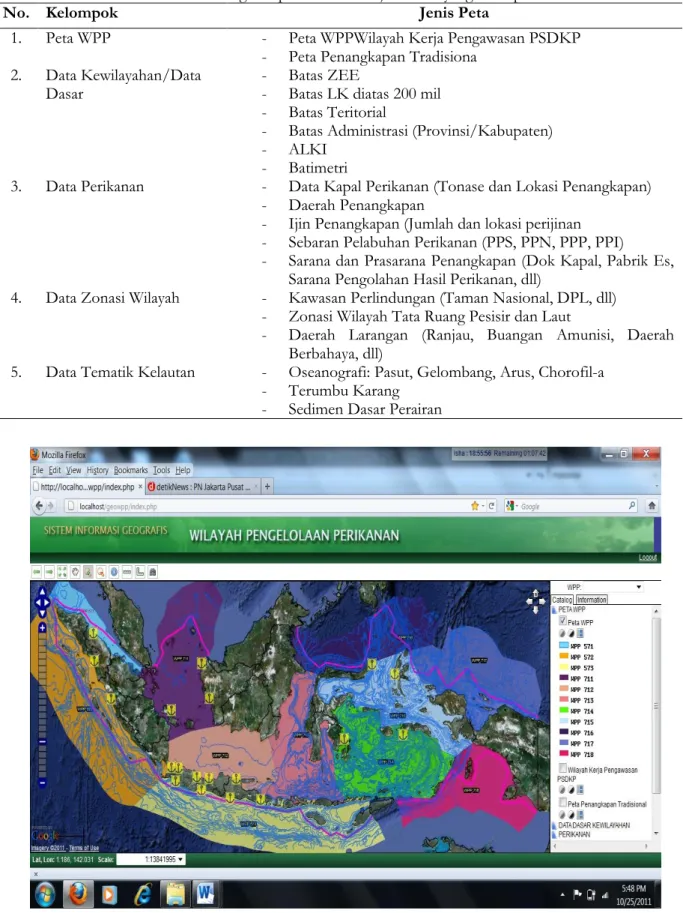Image resolution: width=683 pixels, height=913 pixels.
Task: Switch to the Information tab
Action: click(592, 599)
